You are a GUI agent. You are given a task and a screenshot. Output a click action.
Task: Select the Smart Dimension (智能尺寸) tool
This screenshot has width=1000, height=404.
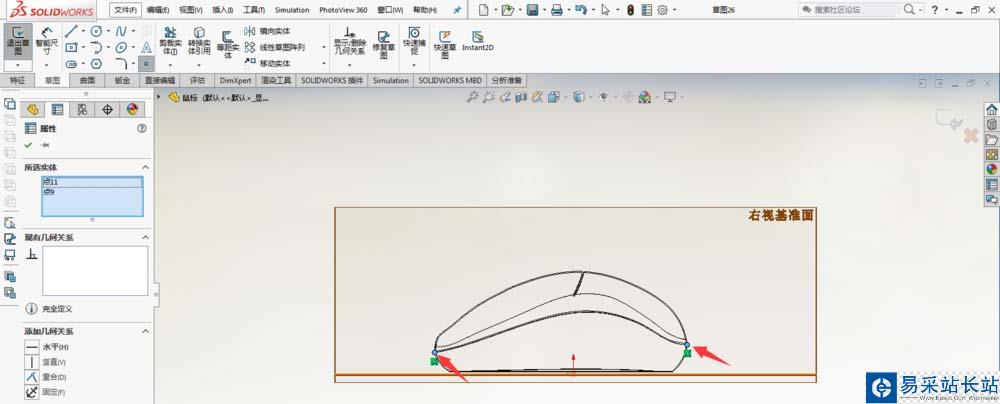pyautogui.click(x=46, y=41)
